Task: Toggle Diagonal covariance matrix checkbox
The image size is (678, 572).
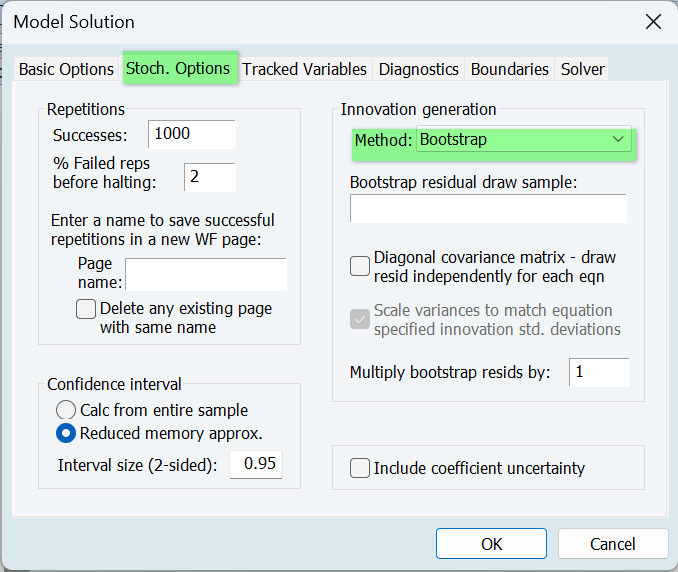Action: pos(360,266)
